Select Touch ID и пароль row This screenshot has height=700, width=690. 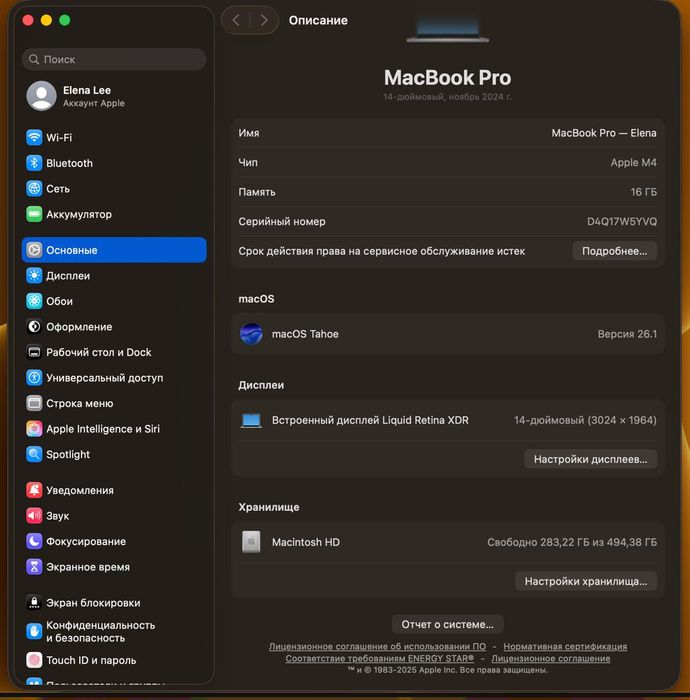coord(114,660)
